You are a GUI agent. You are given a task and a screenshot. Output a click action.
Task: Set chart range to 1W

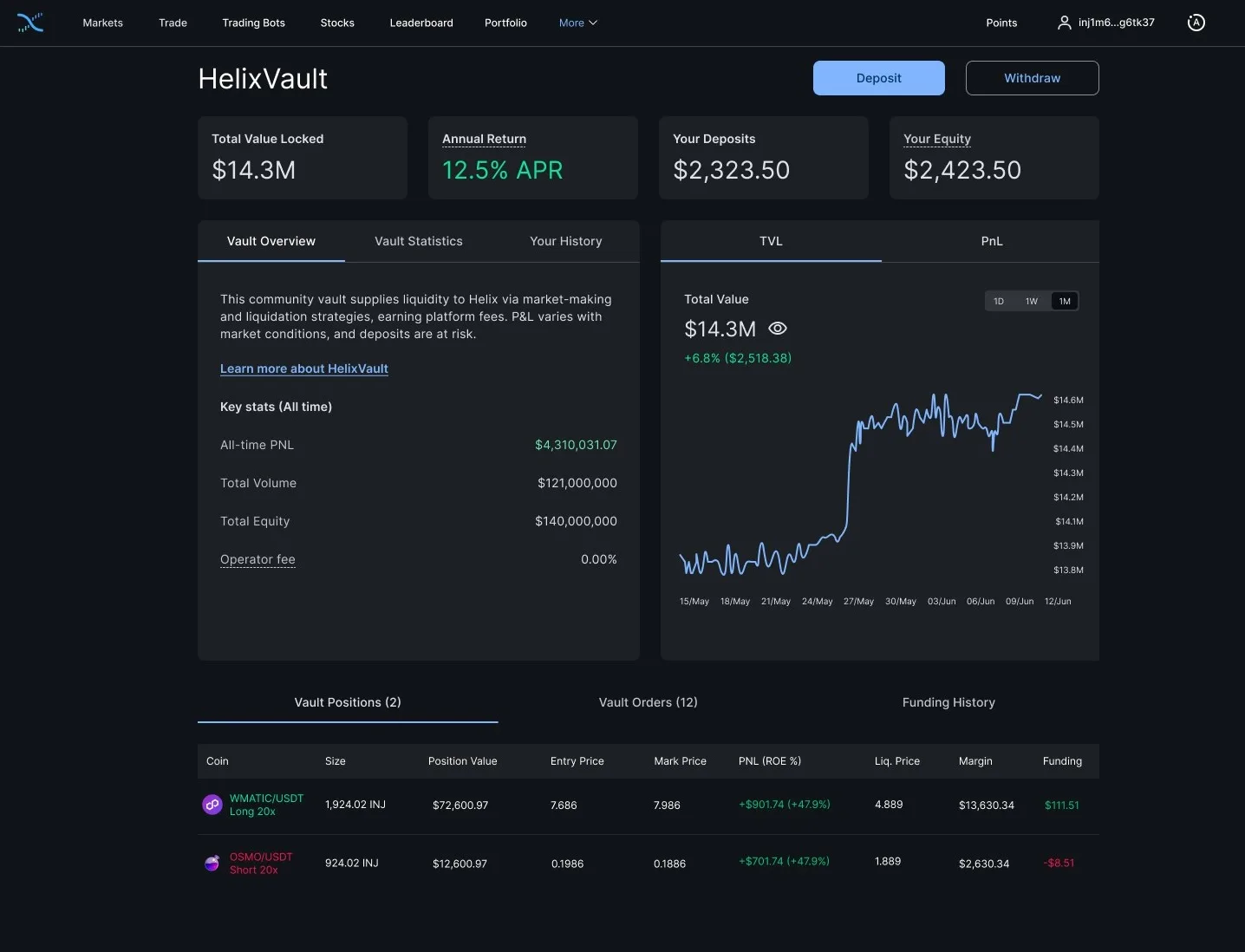(x=1032, y=301)
